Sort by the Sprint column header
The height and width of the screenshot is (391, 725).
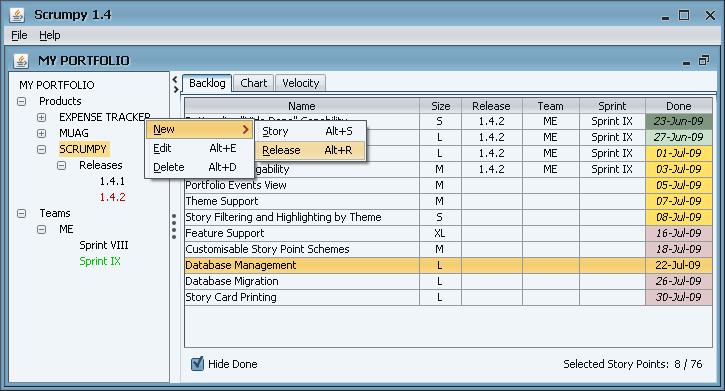(x=612, y=106)
